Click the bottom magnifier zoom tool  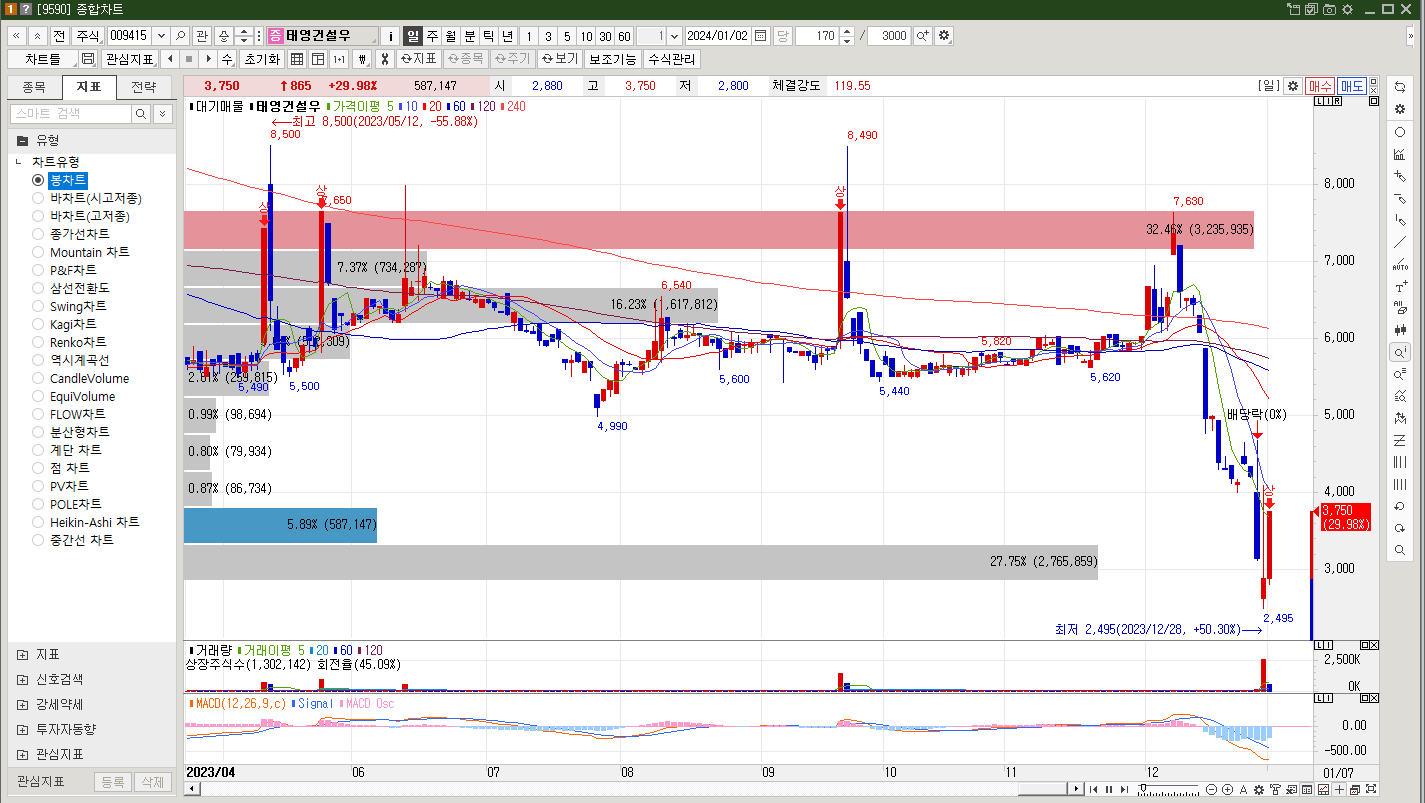pos(1400,550)
